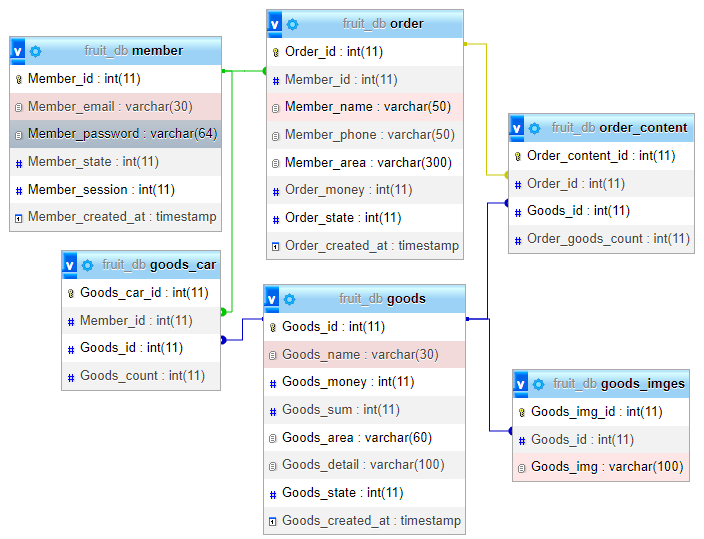Click the numeric icon beside Order_money
Viewport: 704px width, 539px height.
[276, 192]
